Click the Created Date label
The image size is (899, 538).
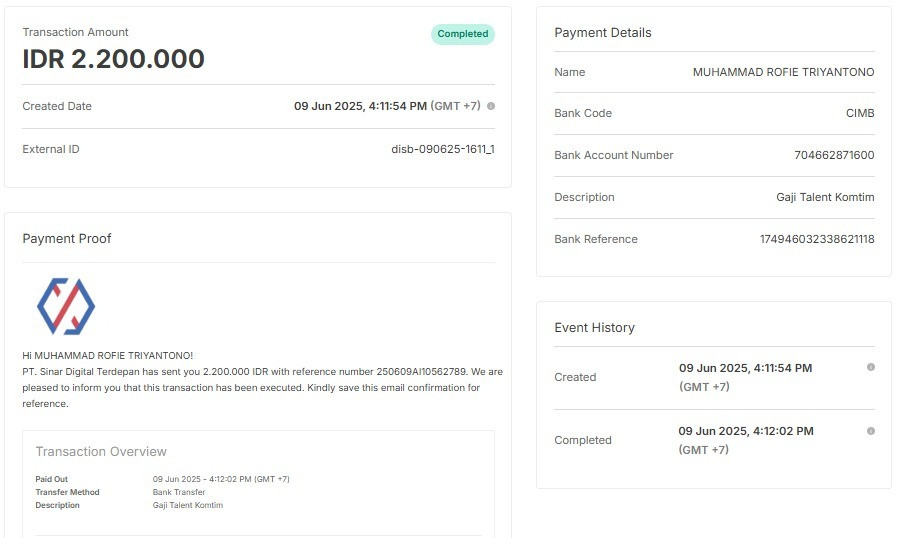point(57,106)
